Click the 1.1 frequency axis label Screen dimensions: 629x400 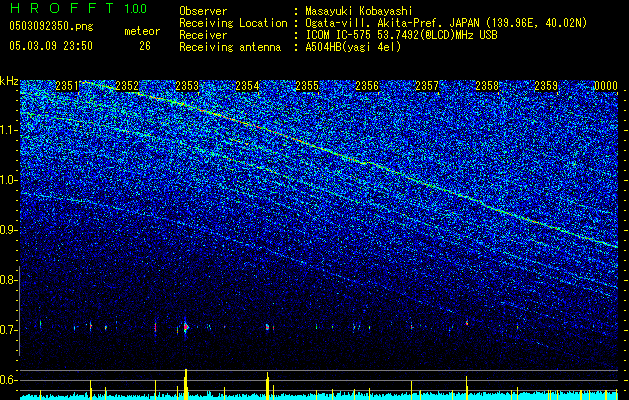[9, 130]
